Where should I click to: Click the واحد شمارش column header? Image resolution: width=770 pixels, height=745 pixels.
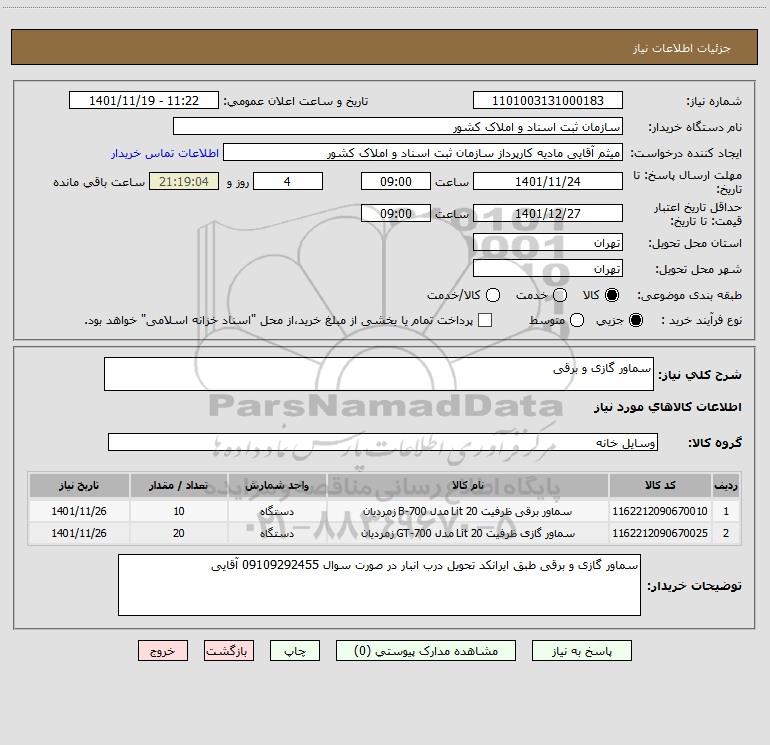coord(277,486)
